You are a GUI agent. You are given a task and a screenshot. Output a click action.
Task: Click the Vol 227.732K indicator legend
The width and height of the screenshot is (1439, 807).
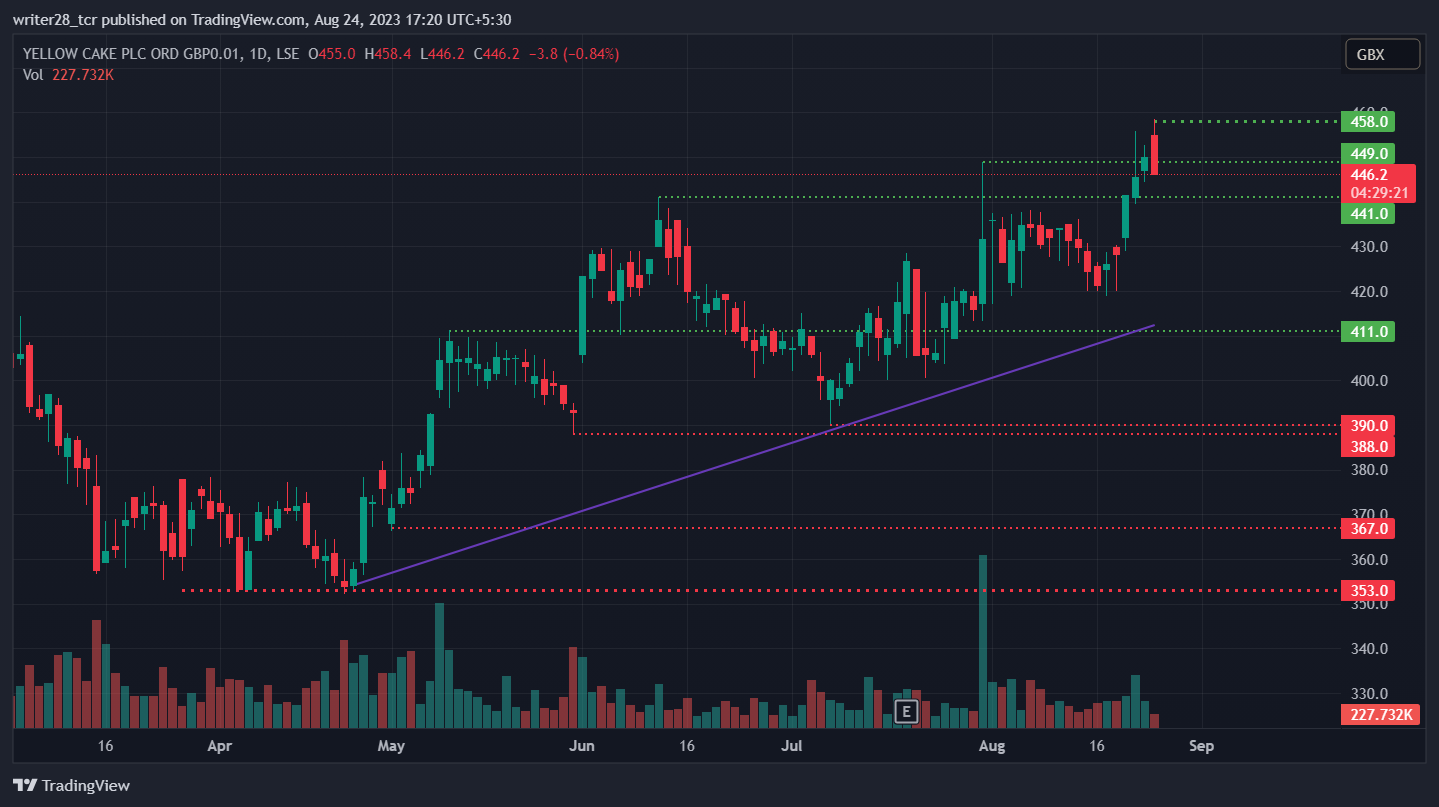(68, 74)
